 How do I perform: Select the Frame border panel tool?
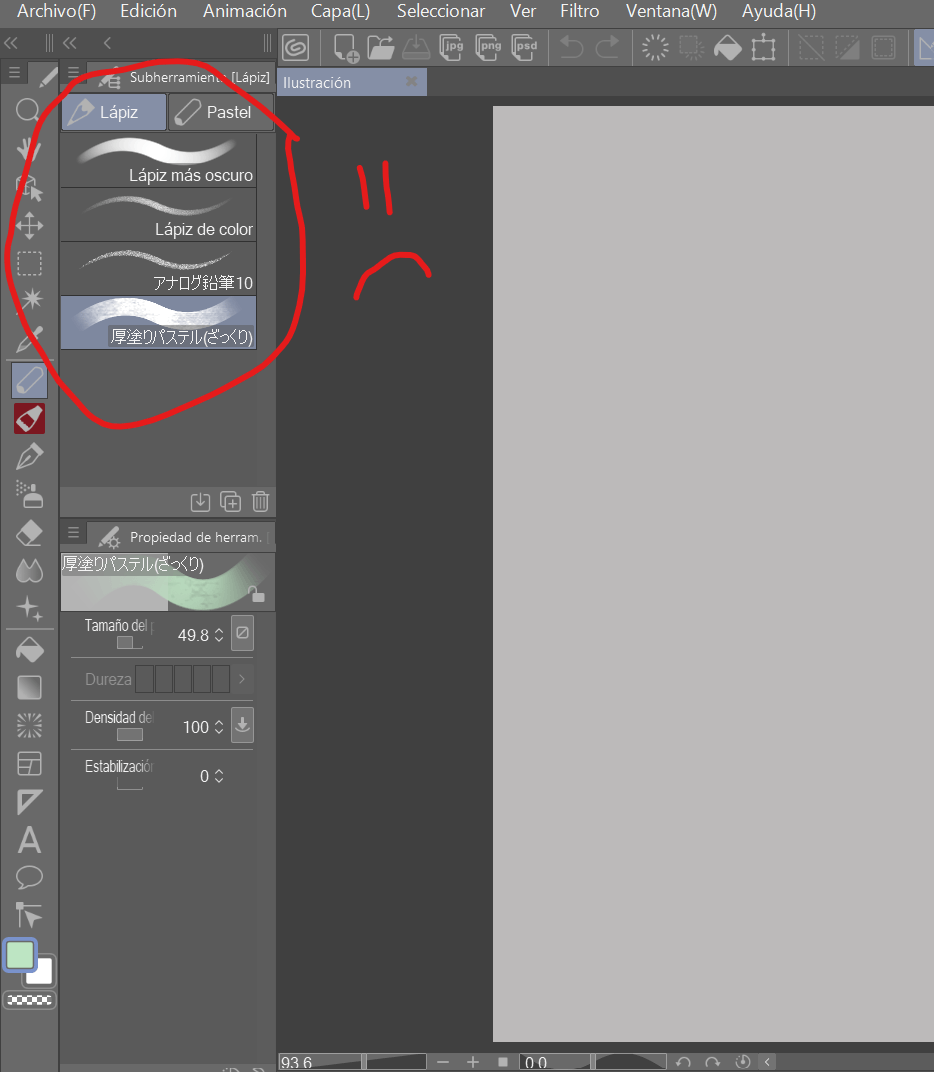click(29, 764)
